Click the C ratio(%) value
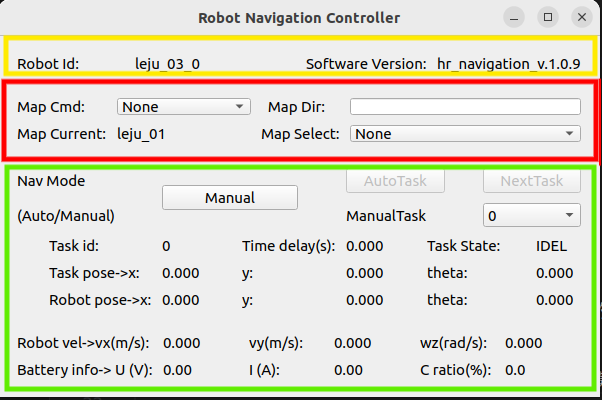The height and width of the screenshot is (400, 602). (515, 370)
